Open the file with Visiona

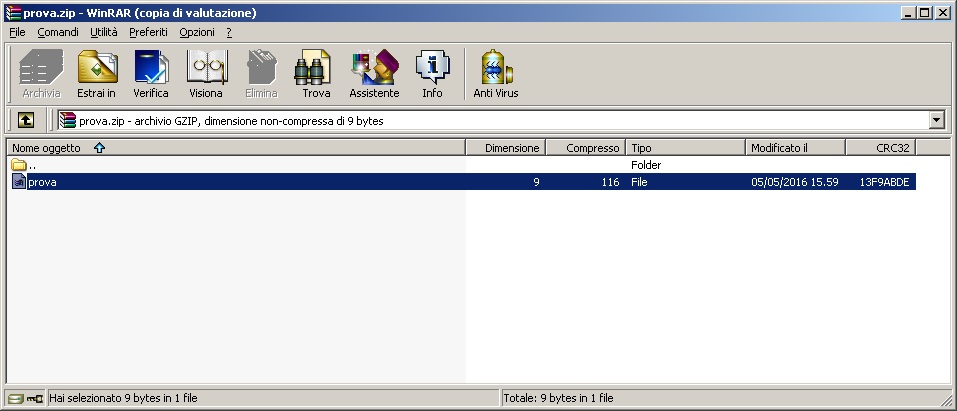pos(206,74)
